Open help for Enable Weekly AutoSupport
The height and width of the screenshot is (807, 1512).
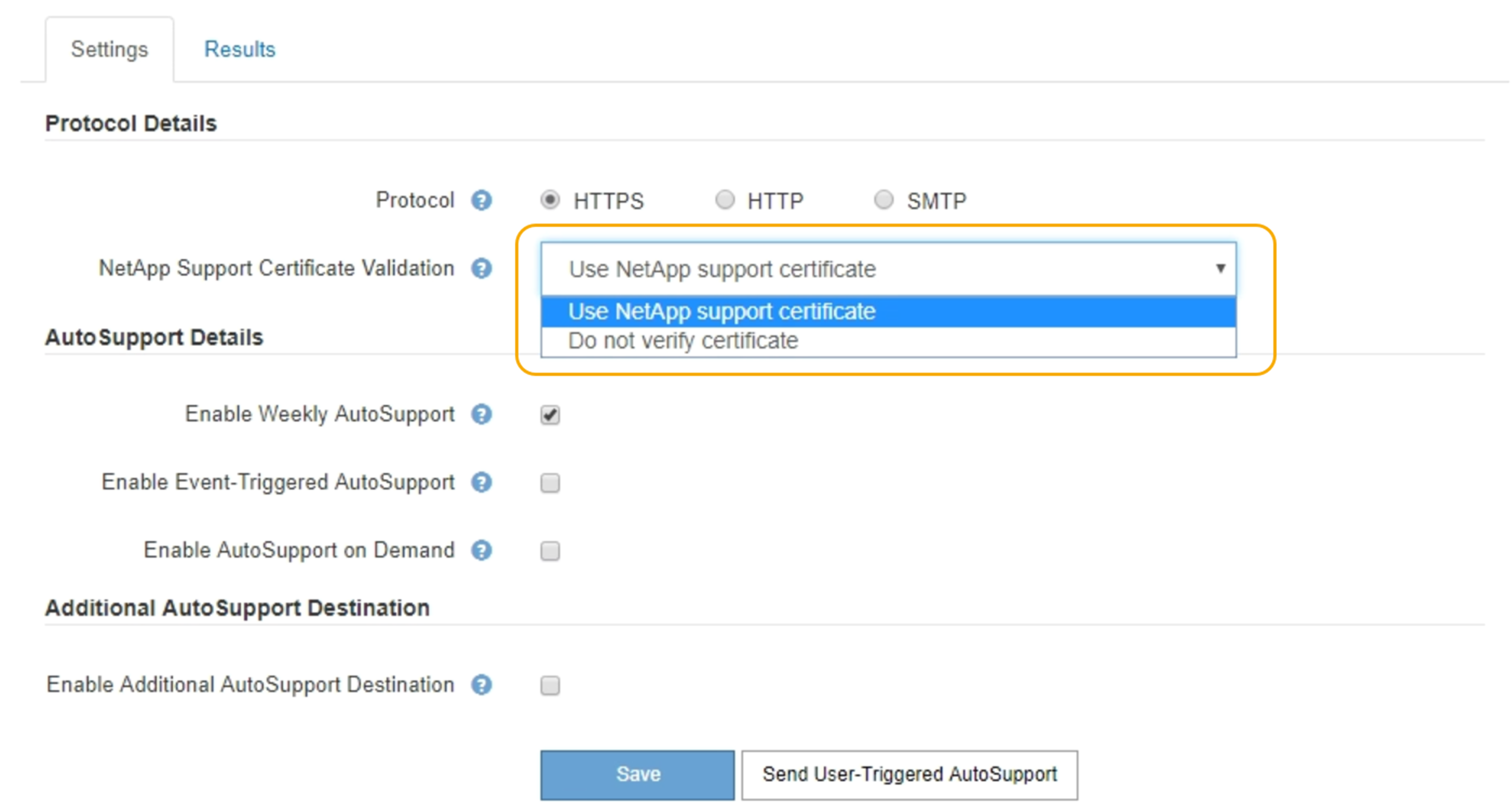pyautogui.click(x=481, y=414)
